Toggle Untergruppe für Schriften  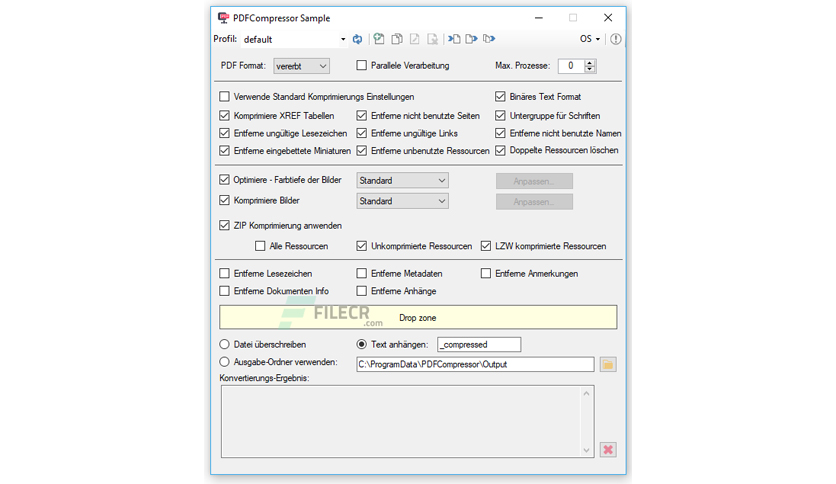(x=500, y=116)
